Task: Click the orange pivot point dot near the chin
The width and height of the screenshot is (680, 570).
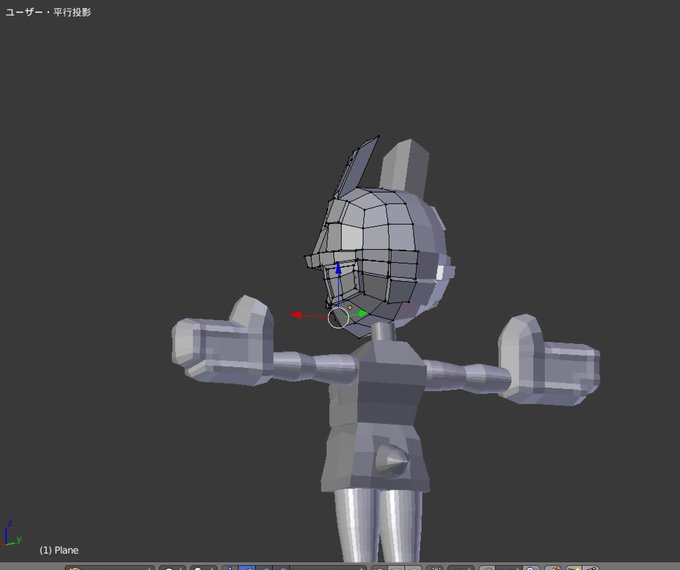Action: tap(350, 308)
